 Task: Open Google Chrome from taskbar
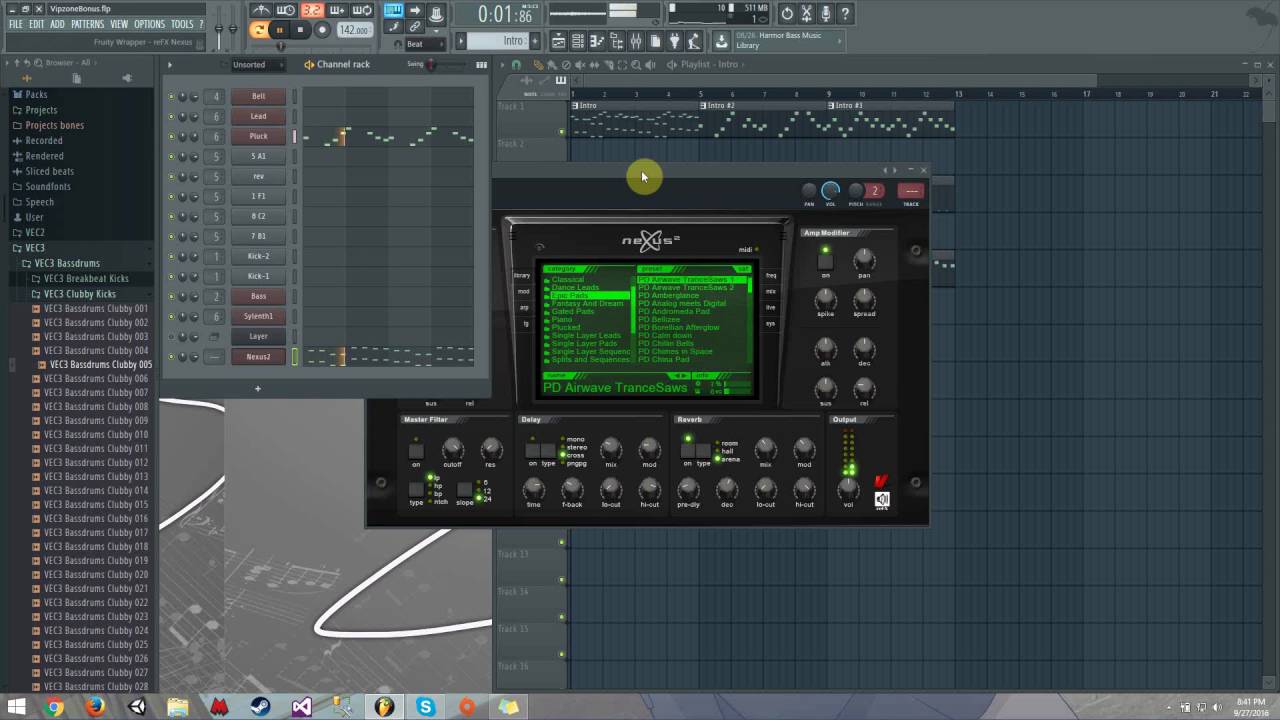[x=54, y=707]
